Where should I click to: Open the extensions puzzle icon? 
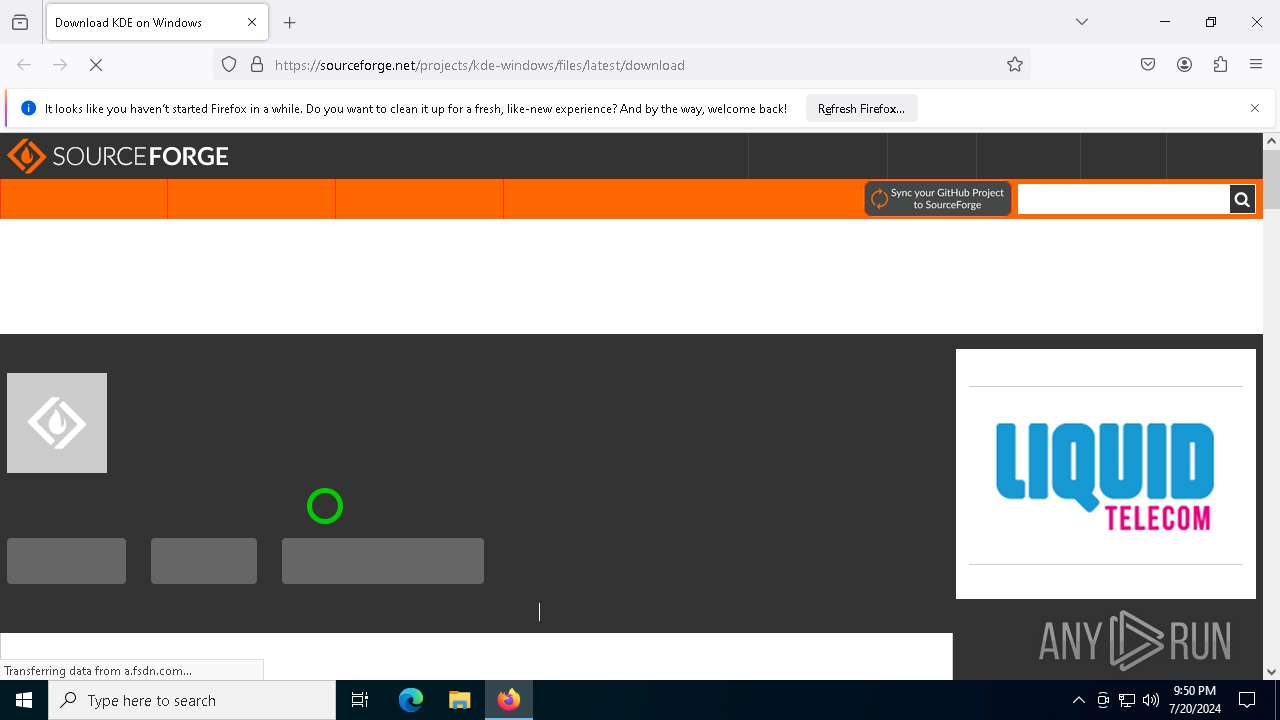[1220, 65]
